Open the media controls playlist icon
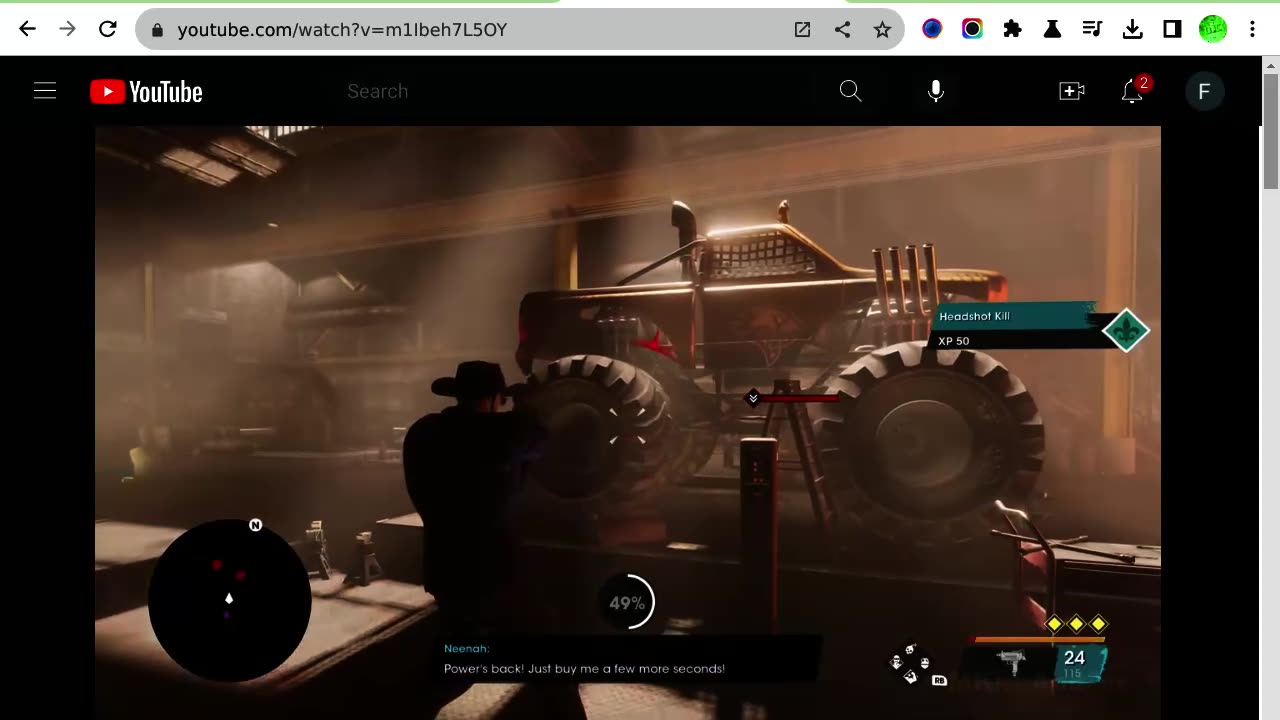Viewport: 1280px width, 720px height. coord(1092,29)
